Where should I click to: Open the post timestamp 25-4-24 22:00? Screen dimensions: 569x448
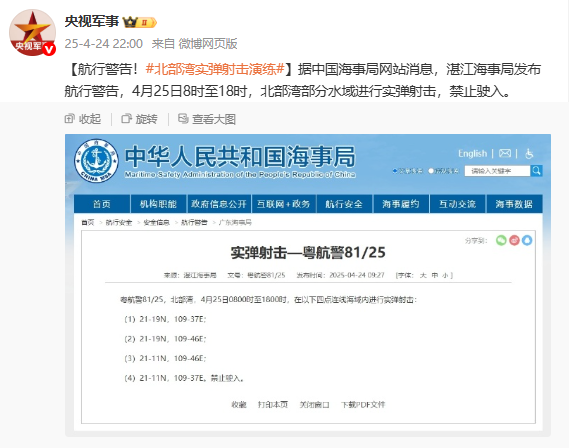click(x=104, y=44)
